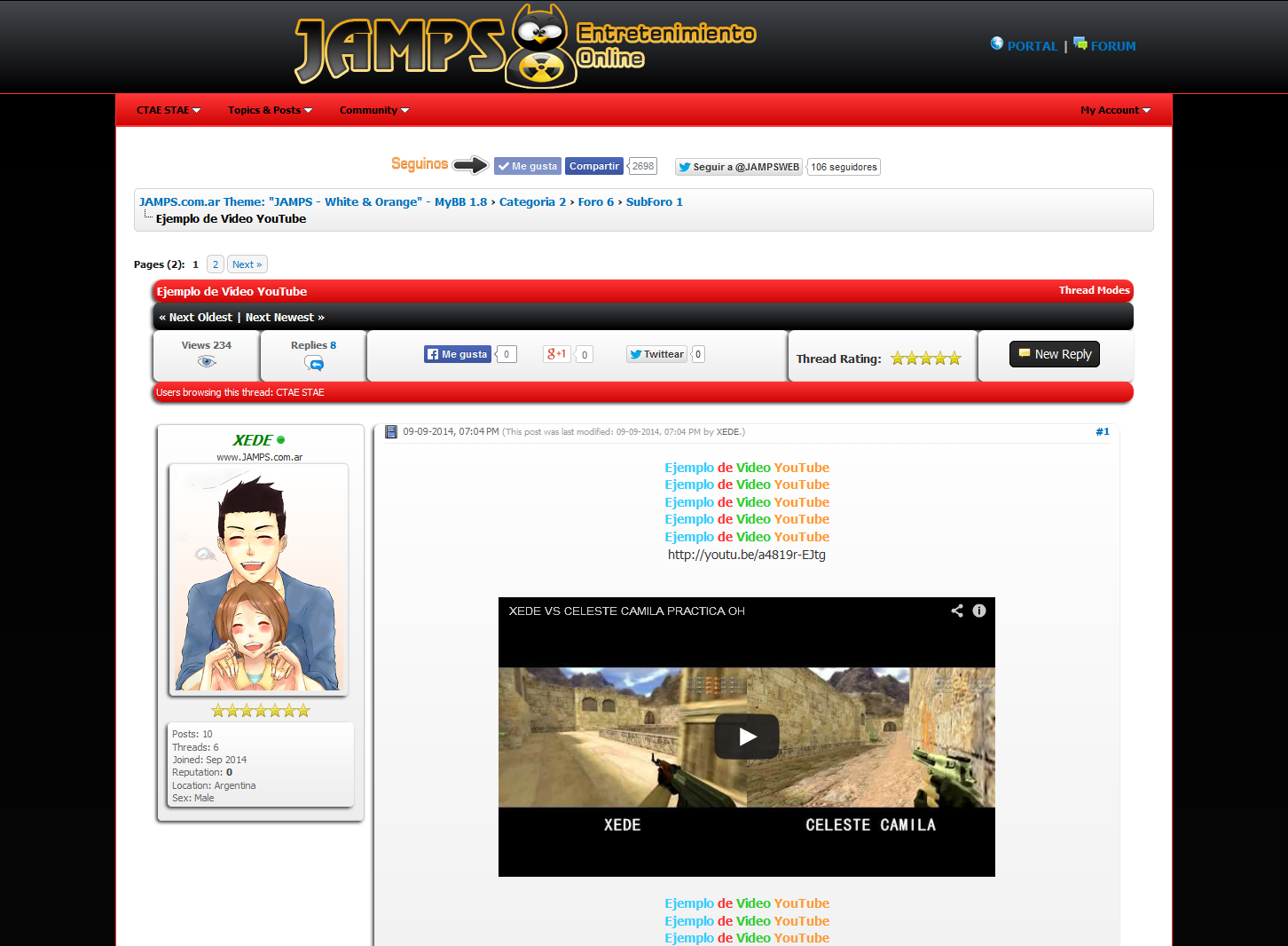Click the film strip post icon
Viewport: 1288px width, 946px height.
tap(391, 432)
